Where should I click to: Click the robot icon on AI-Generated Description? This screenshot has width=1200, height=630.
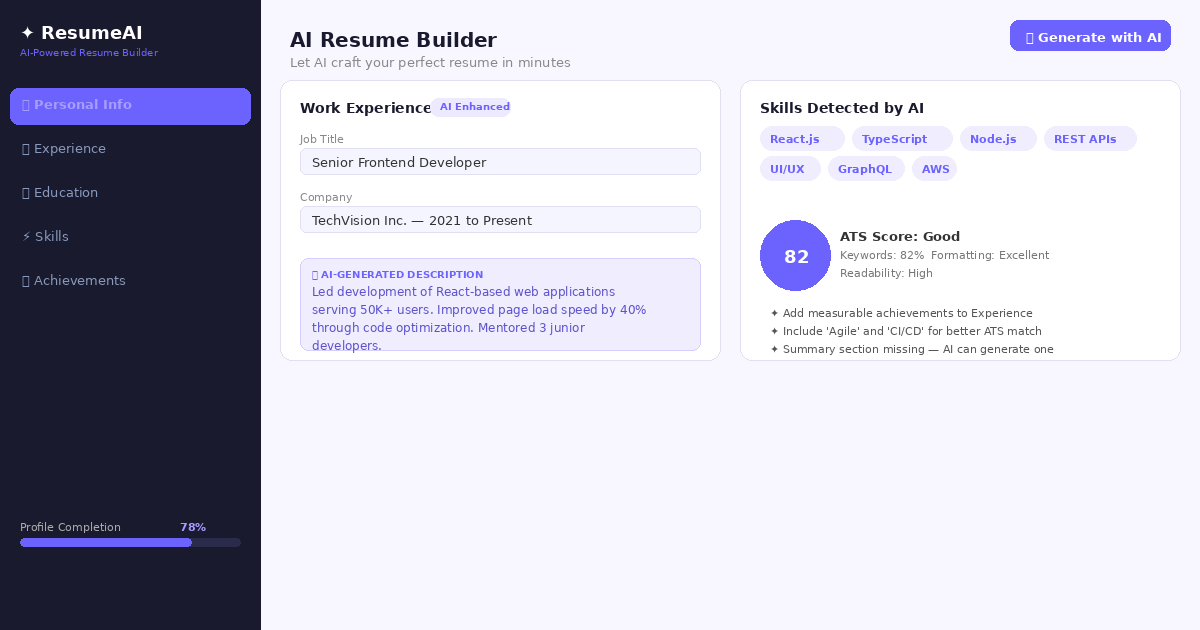pos(313,274)
